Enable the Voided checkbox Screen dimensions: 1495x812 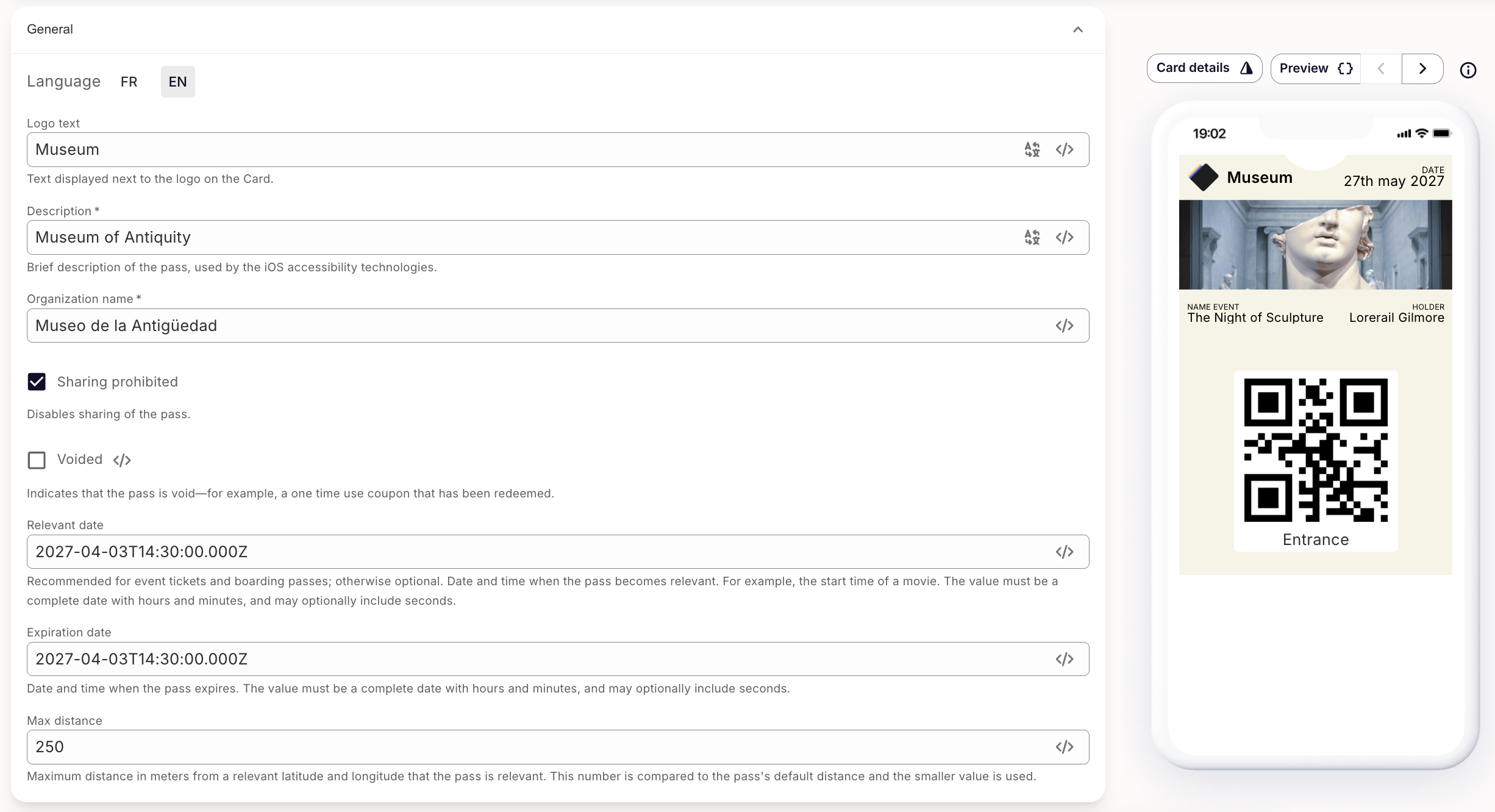tap(37, 460)
